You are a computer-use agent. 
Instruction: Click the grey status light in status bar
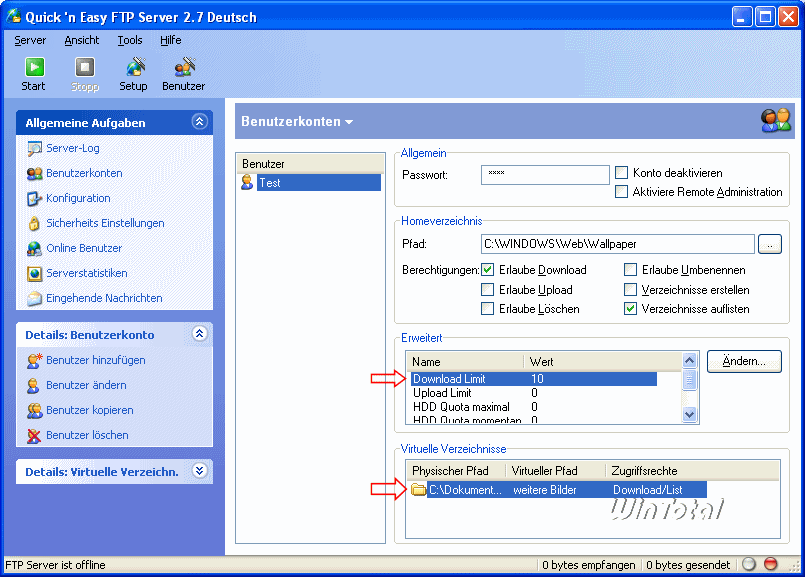(x=749, y=564)
